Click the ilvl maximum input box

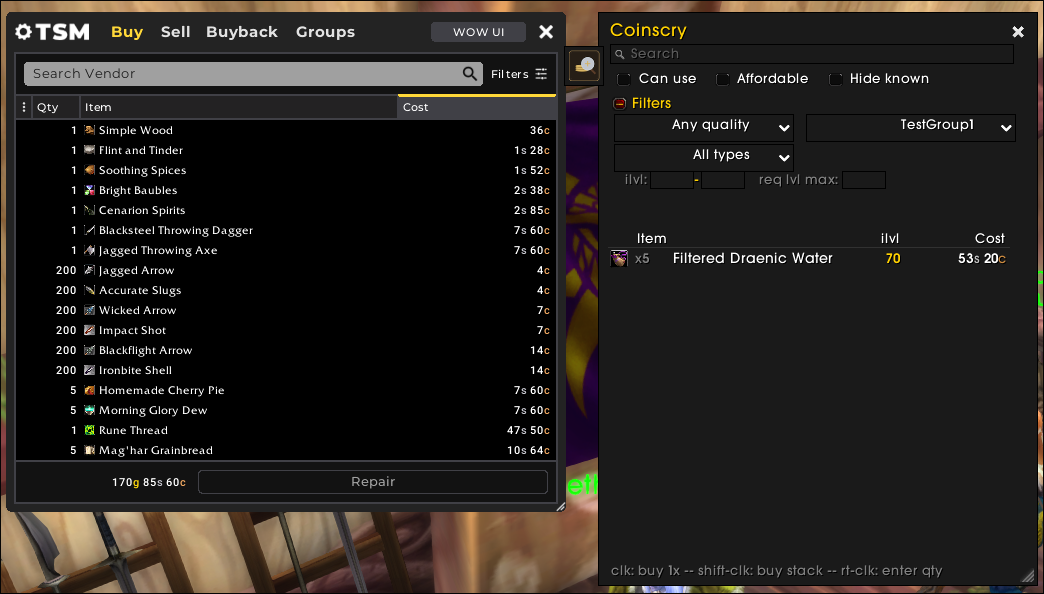coord(722,180)
